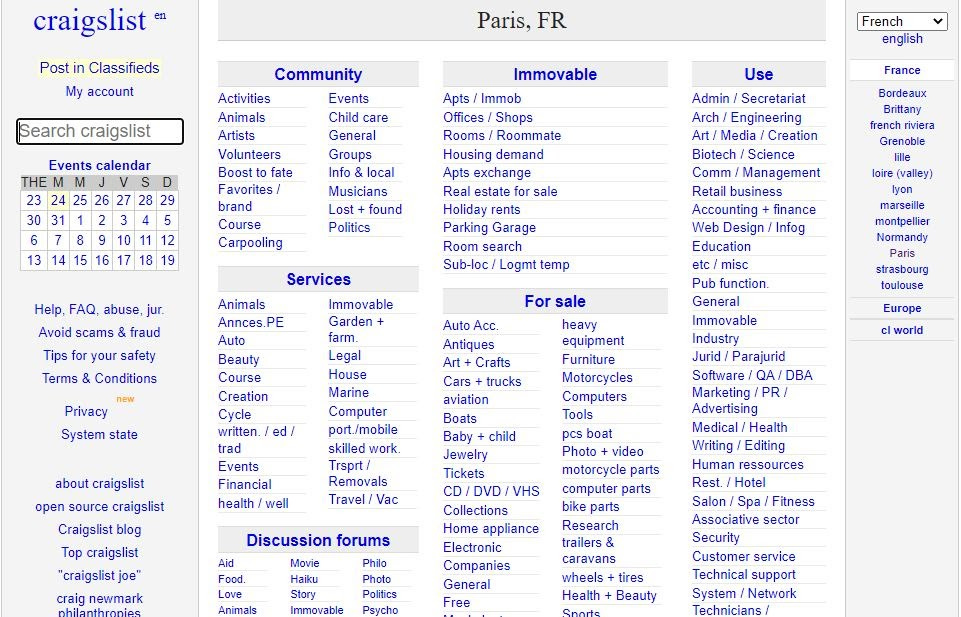Open Terms & Conditions link

pos(99,378)
